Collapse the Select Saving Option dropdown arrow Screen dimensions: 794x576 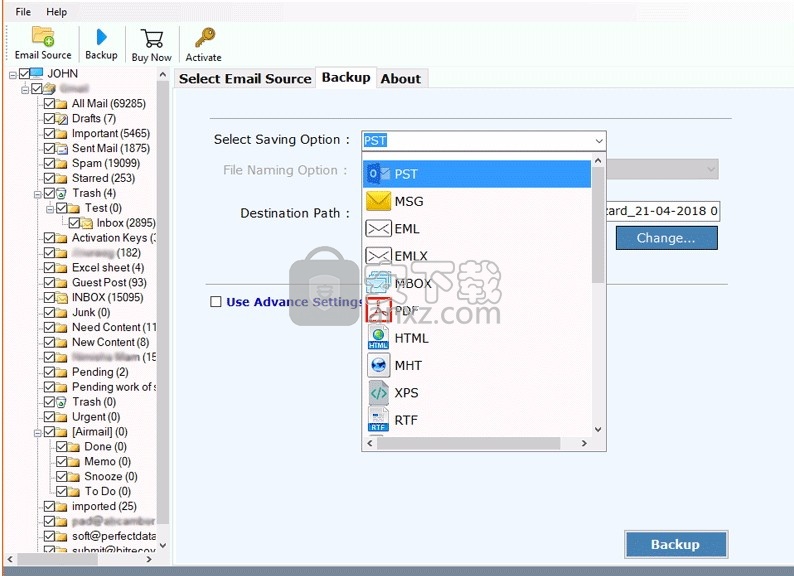598,141
